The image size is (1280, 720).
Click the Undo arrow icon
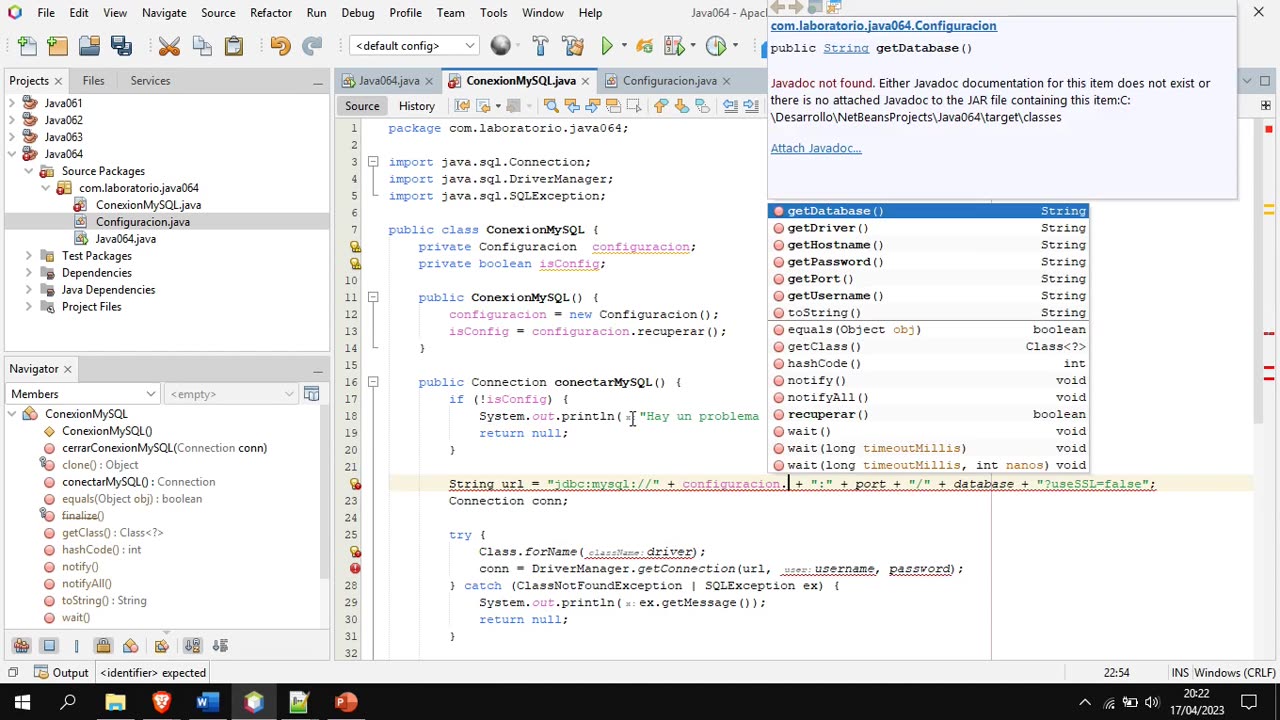coord(280,46)
